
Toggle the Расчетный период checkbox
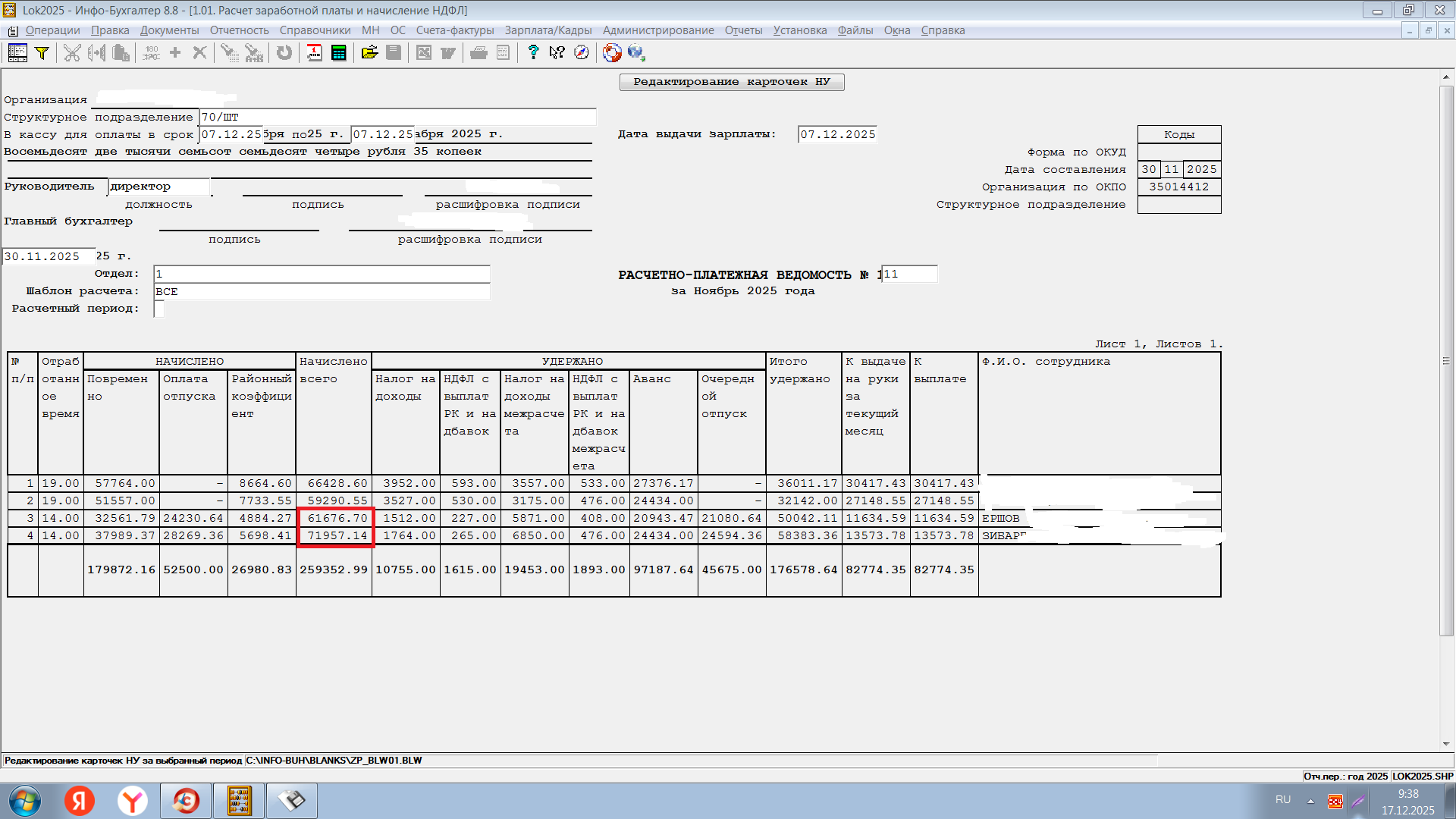click(x=158, y=309)
